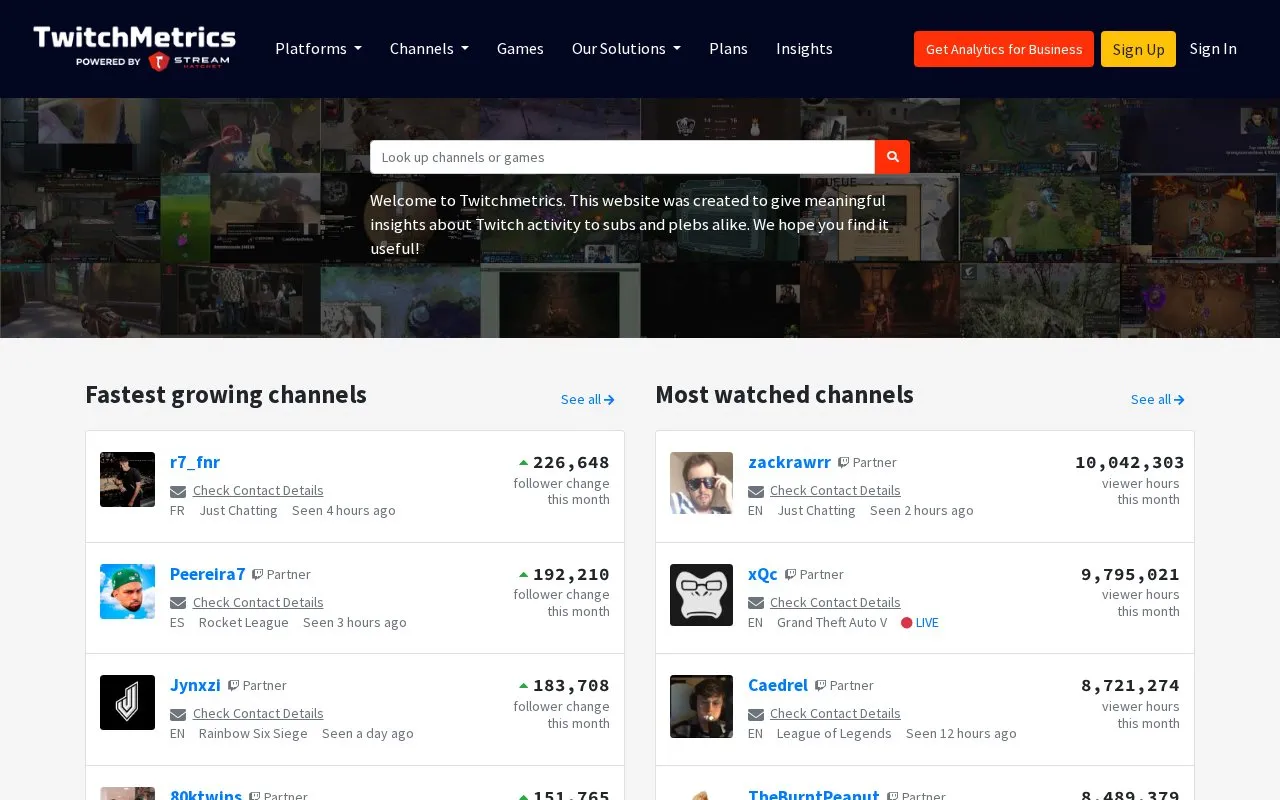
Task: Open the r7_fnr channel link
Action: coord(195,462)
